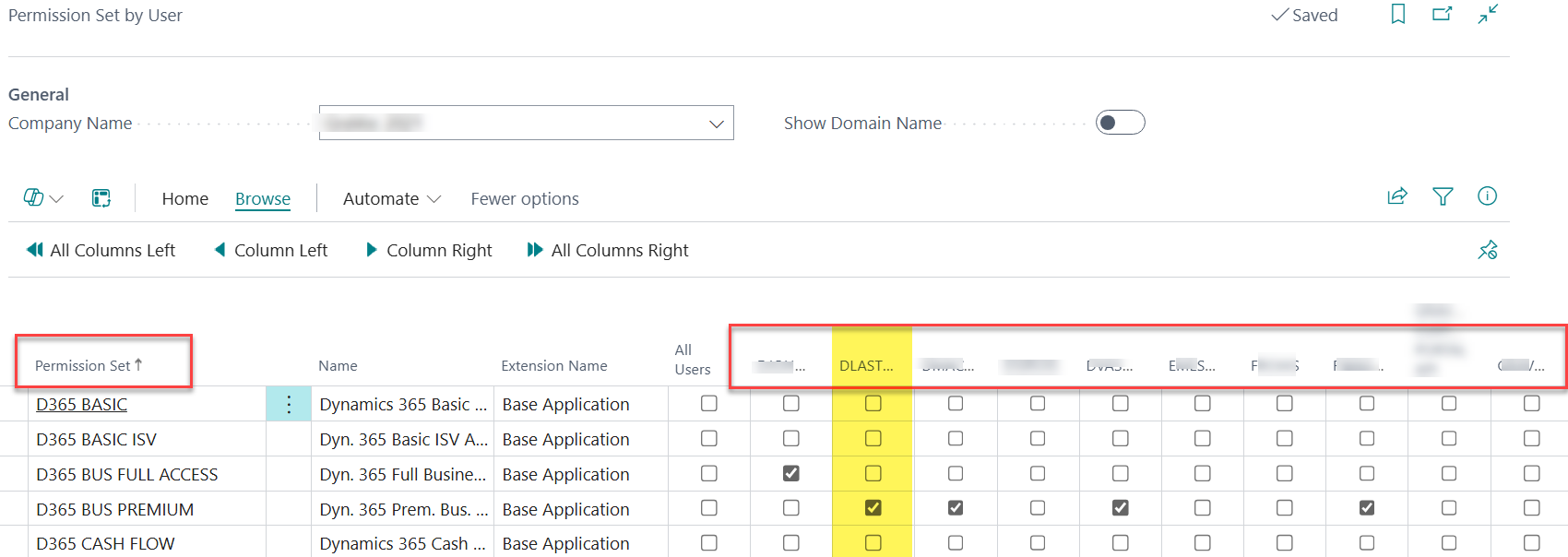Image resolution: width=1568 pixels, height=557 pixels.
Task: Open the filter pane funnel icon
Action: click(1443, 196)
